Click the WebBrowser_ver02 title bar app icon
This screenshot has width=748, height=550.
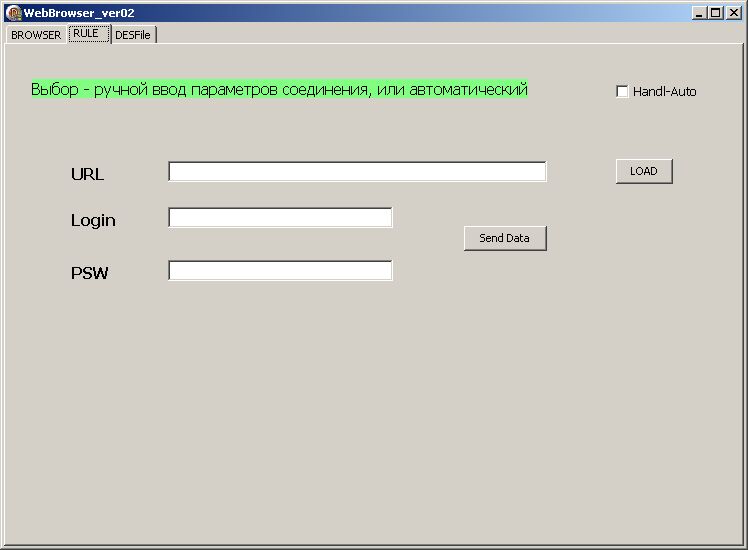14,12
